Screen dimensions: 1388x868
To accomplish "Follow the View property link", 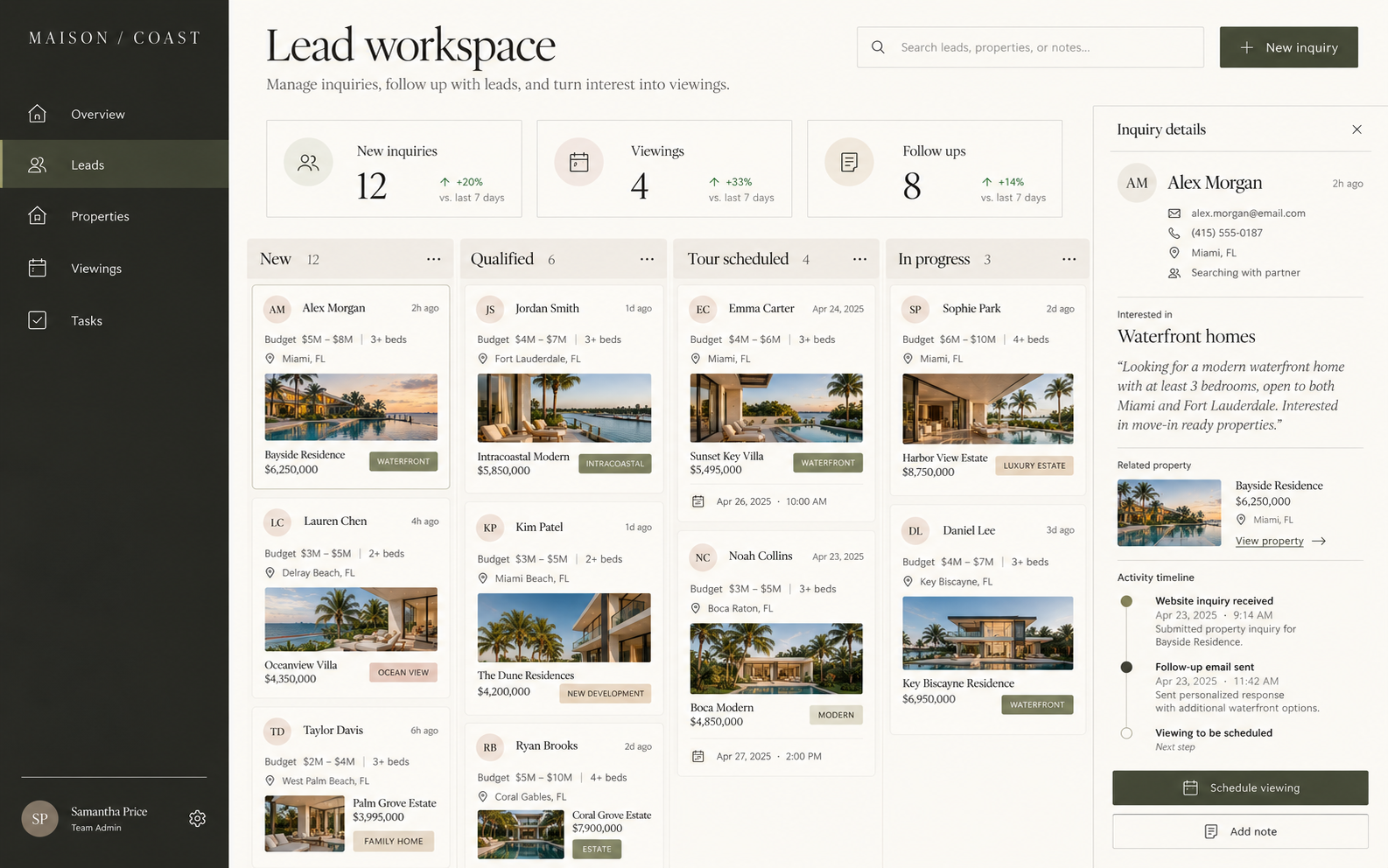I will pos(1280,541).
